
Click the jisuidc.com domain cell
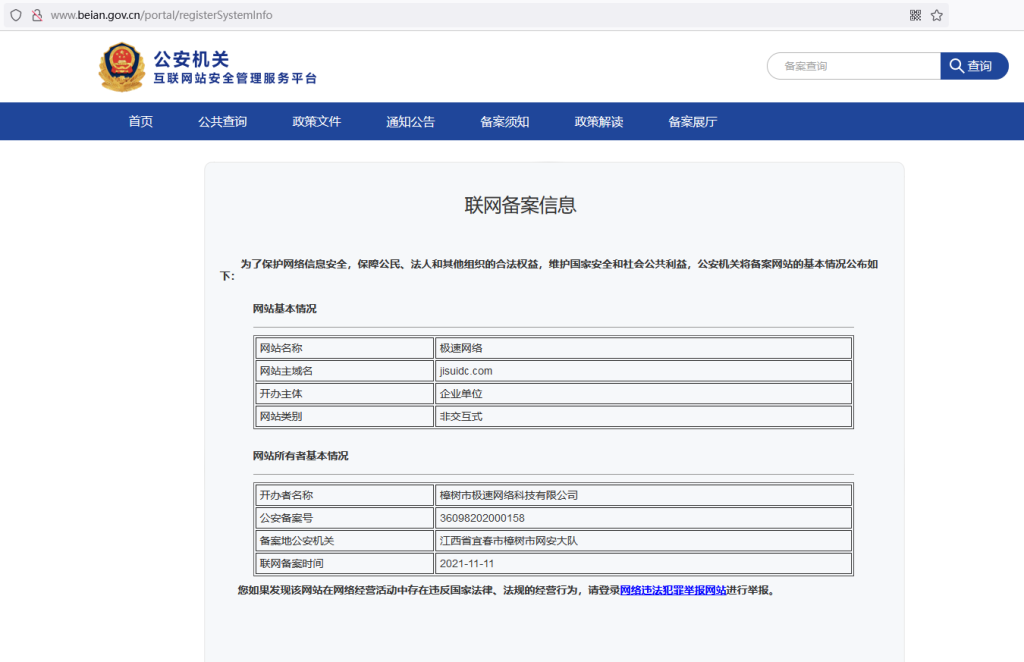[x=643, y=371]
